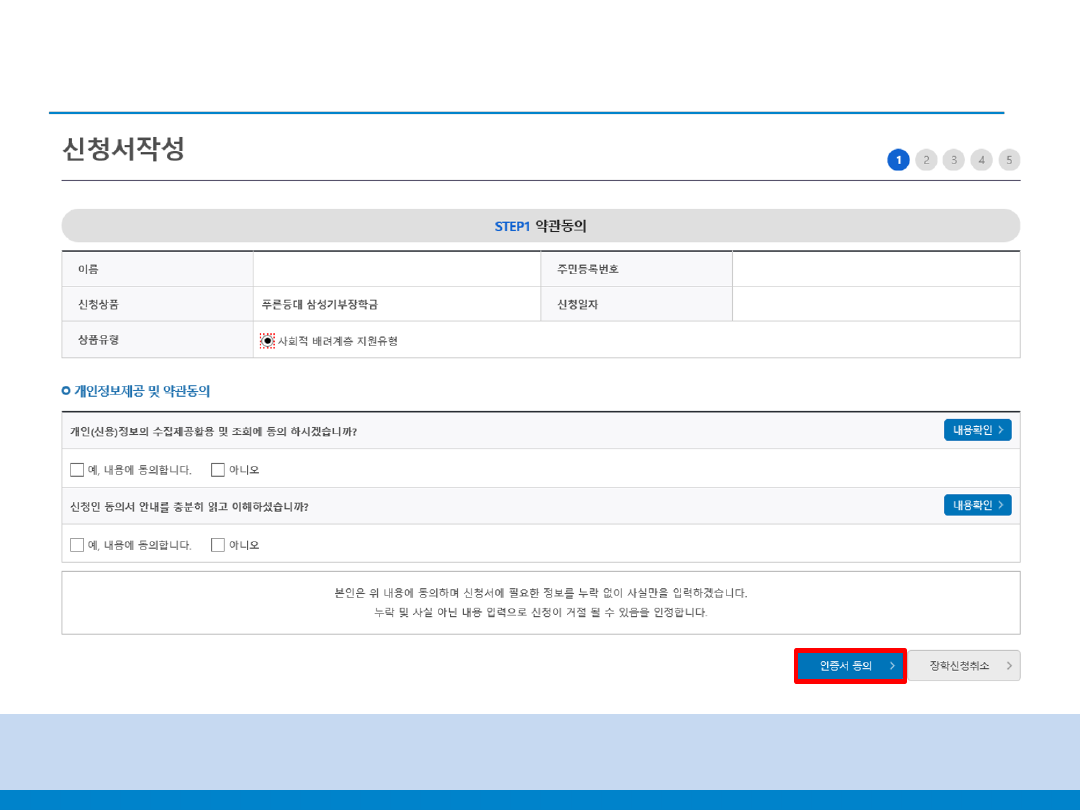The image size is (1080, 810).
Task: Click the 주민등록번호 value field
Action: pos(875,269)
